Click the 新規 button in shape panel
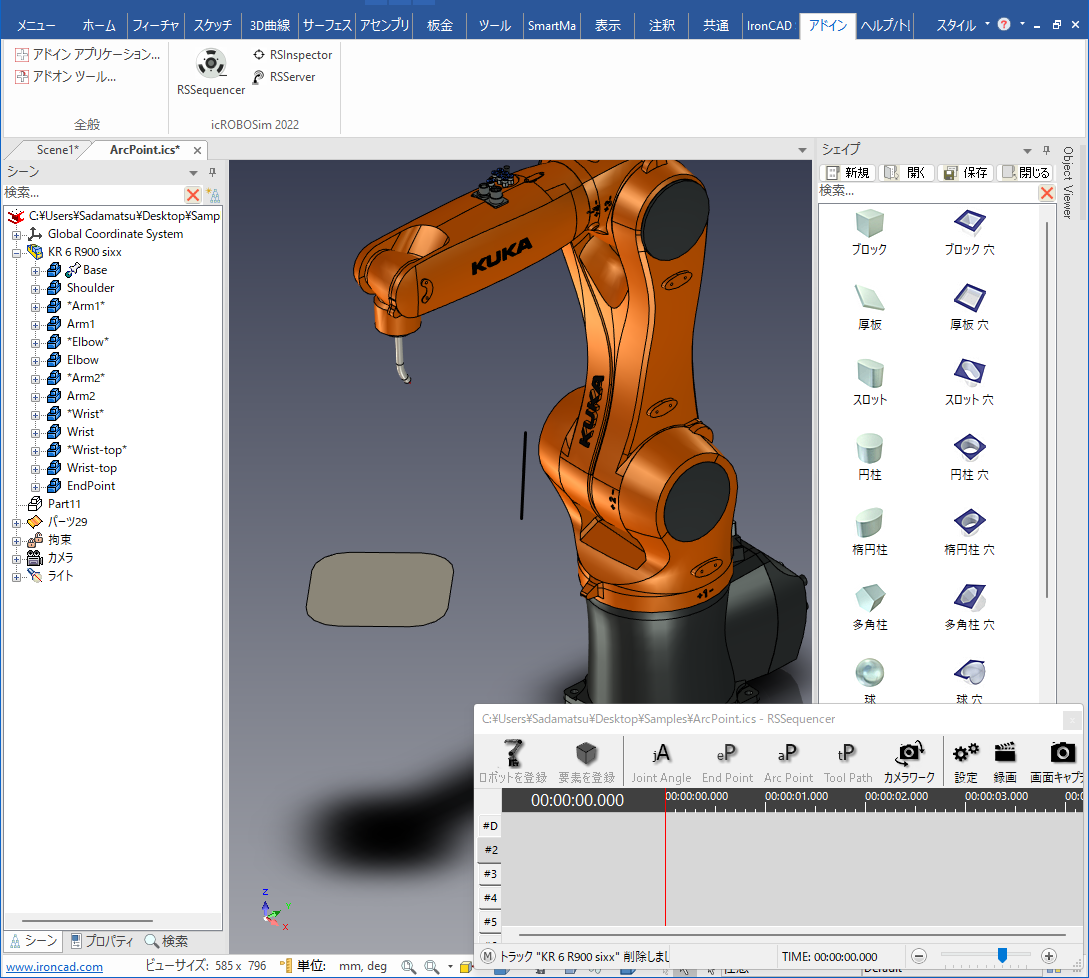This screenshot has width=1089, height=978. 848,172
